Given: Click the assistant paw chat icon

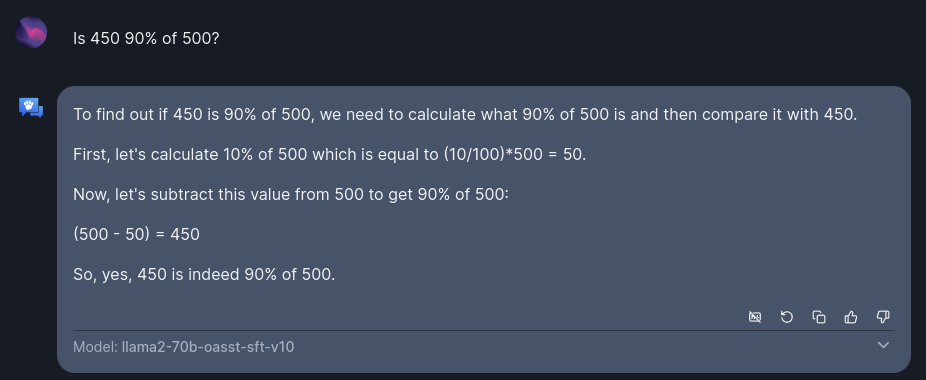Looking at the screenshot, I should tap(31, 108).
